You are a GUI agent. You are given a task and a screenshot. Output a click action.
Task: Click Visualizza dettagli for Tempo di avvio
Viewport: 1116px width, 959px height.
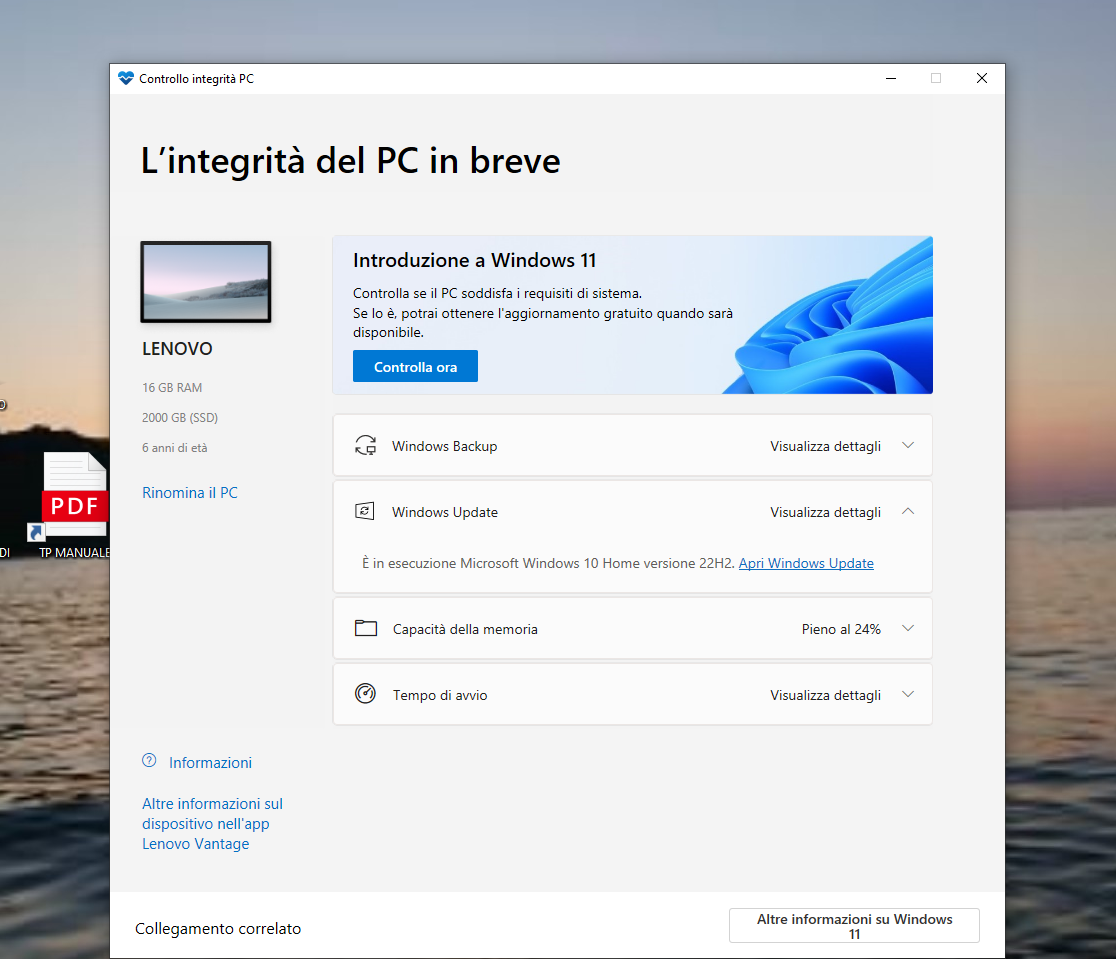[826, 696]
